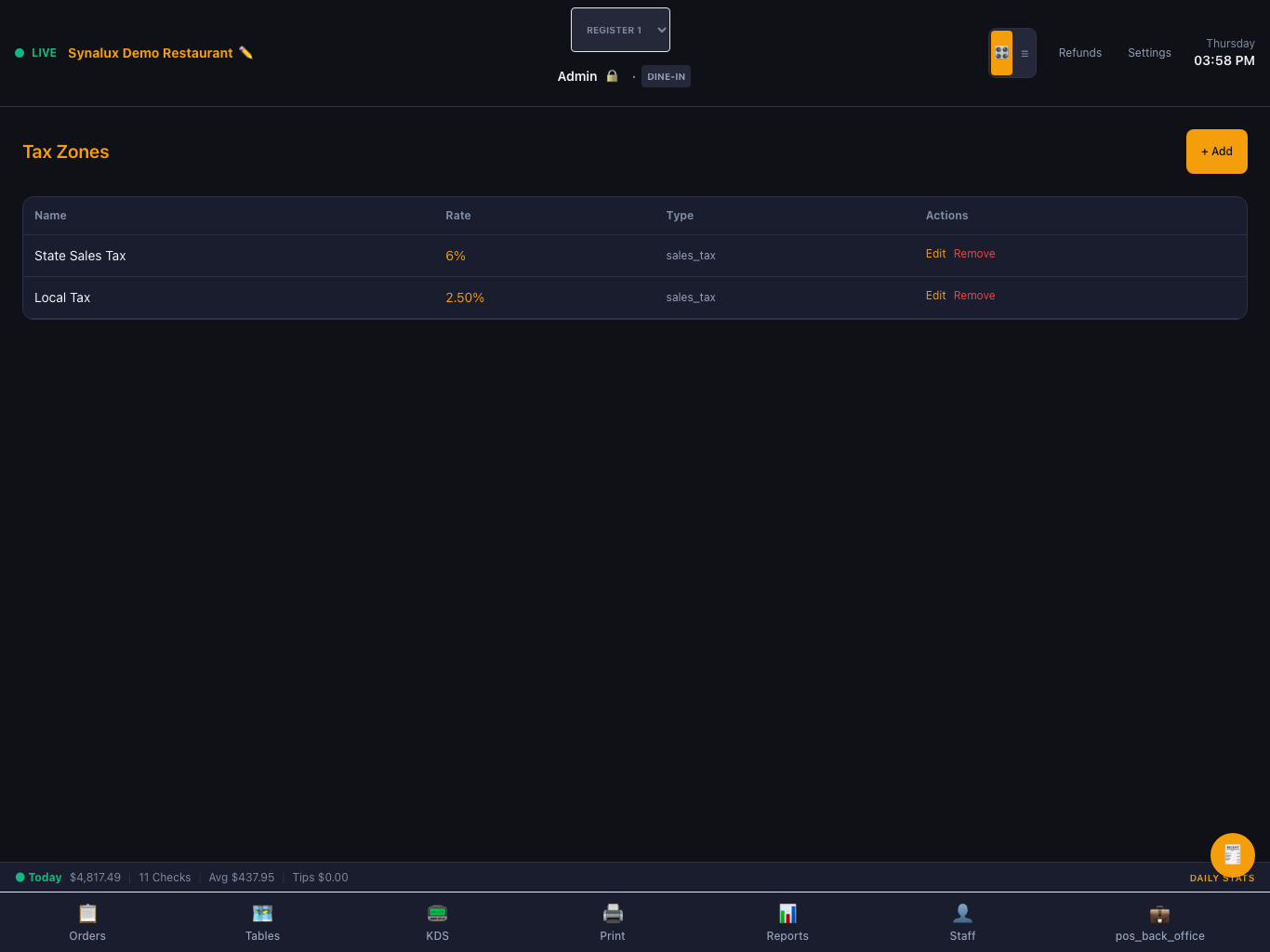Viewport: 1270px width, 952px height.
Task: Open Settings in top bar
Action: (1149, 53)
